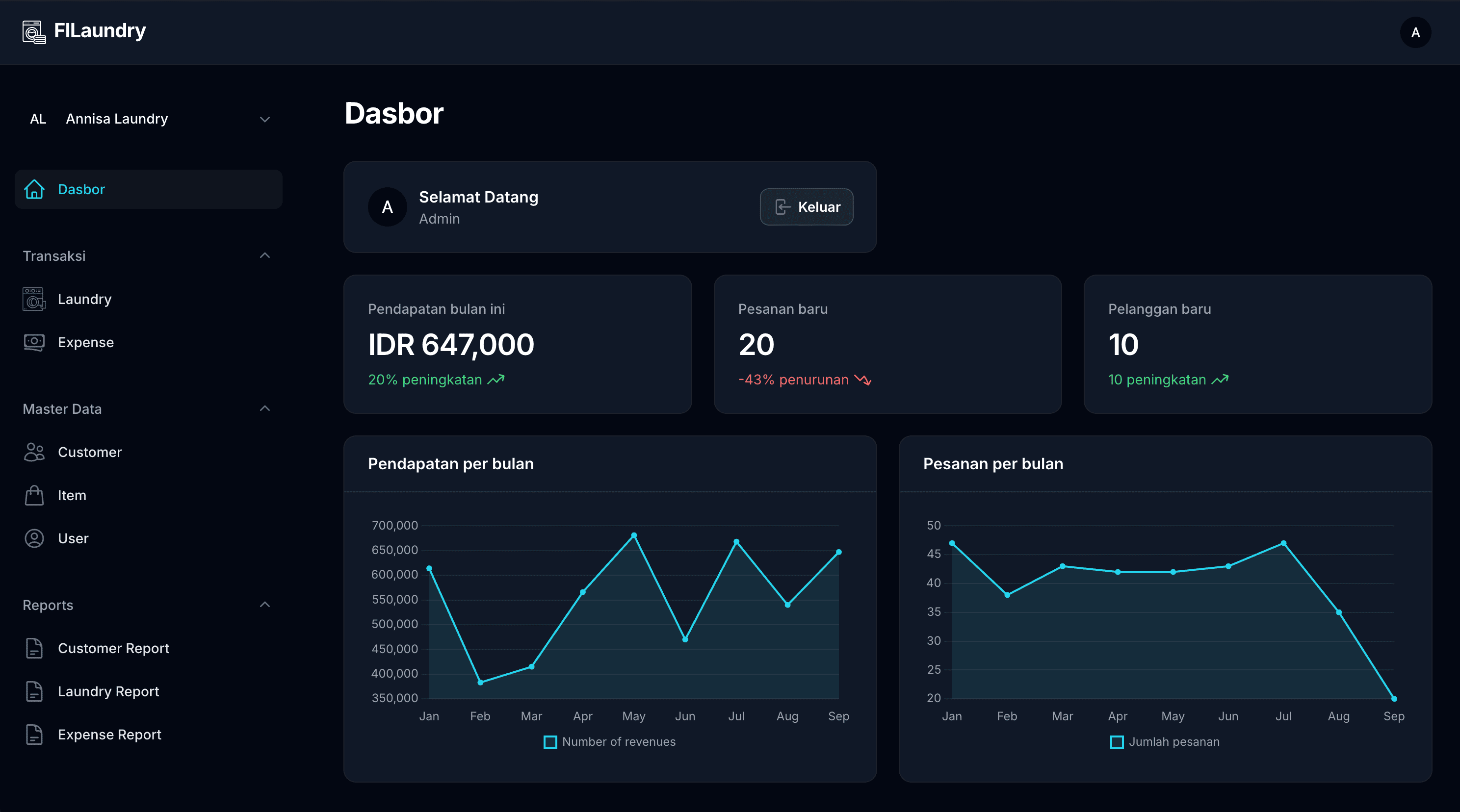Open the user avatar menu in header
The image size is (1460, 812).
(x=1415, y=32)
